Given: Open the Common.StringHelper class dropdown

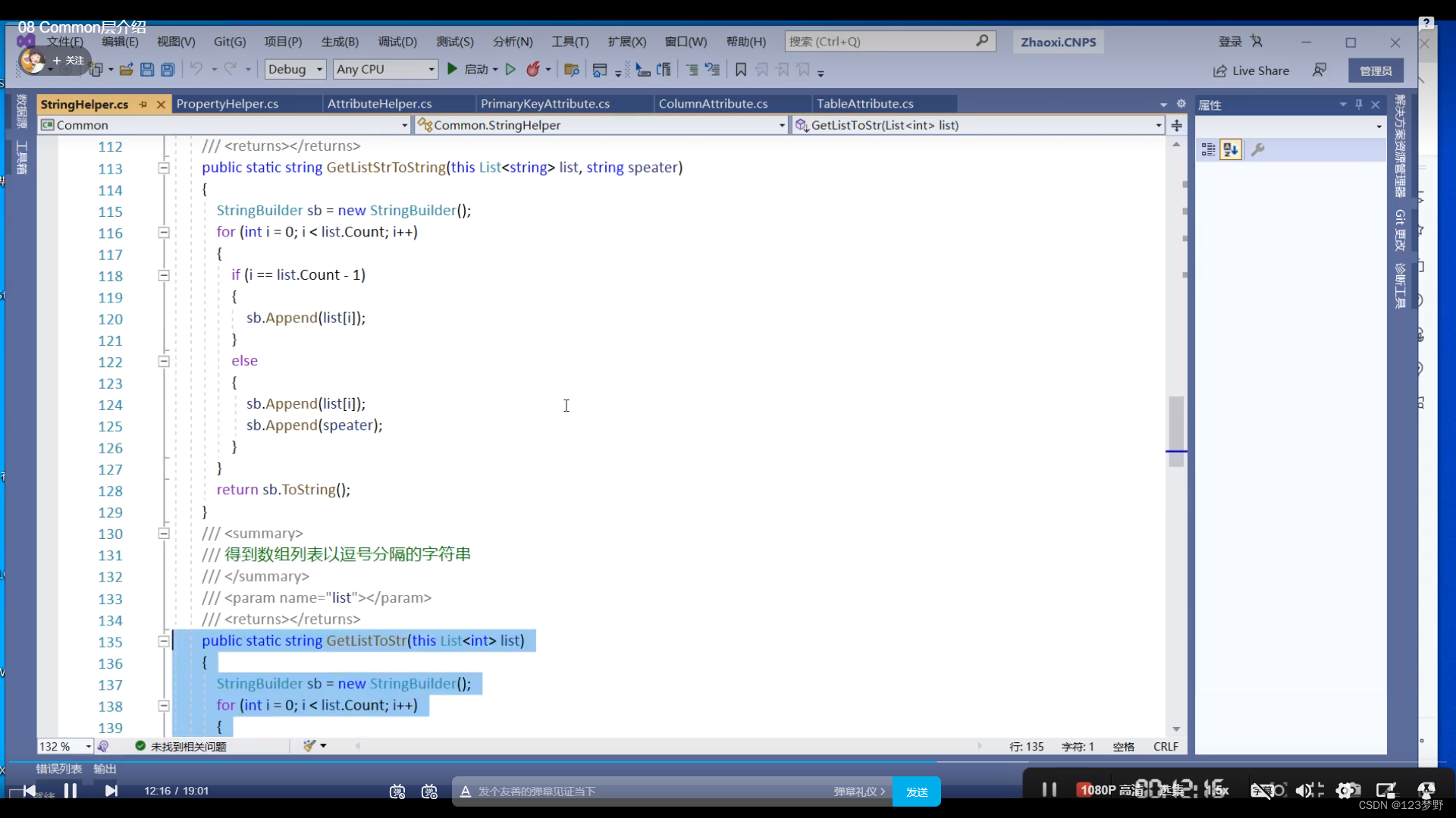Looking at the screenshot, I should pos(602,125).
